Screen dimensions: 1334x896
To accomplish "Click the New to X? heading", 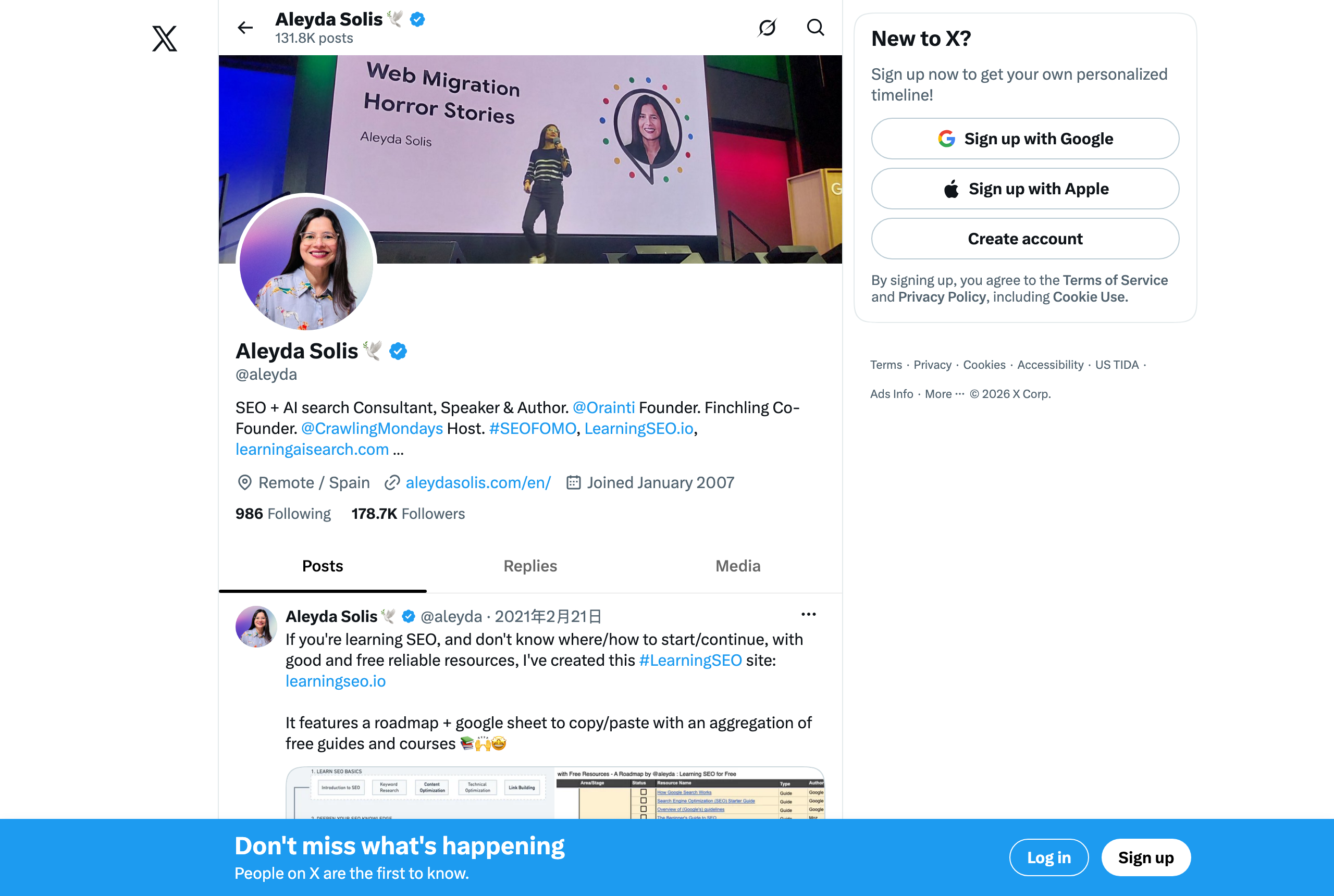I will [x=921, y=38].
